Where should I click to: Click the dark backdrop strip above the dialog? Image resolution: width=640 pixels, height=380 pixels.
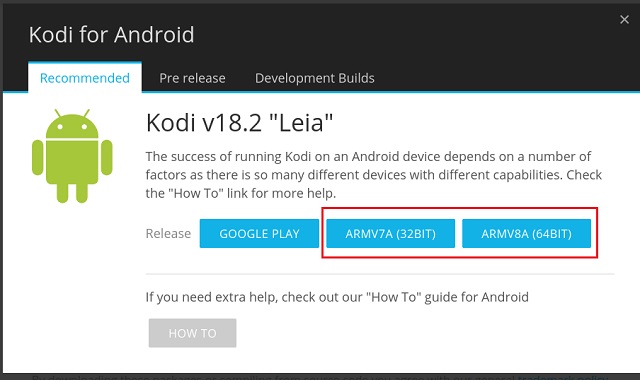tap(320, 2)
